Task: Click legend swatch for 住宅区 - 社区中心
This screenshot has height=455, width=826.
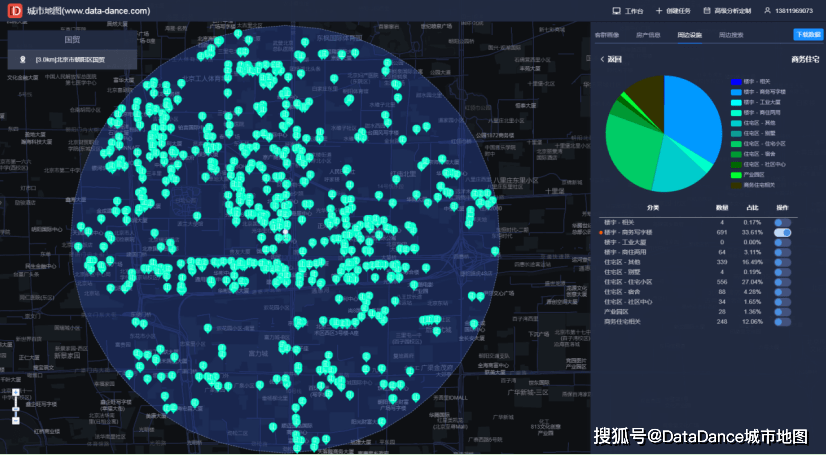Action: click(736, 165)
